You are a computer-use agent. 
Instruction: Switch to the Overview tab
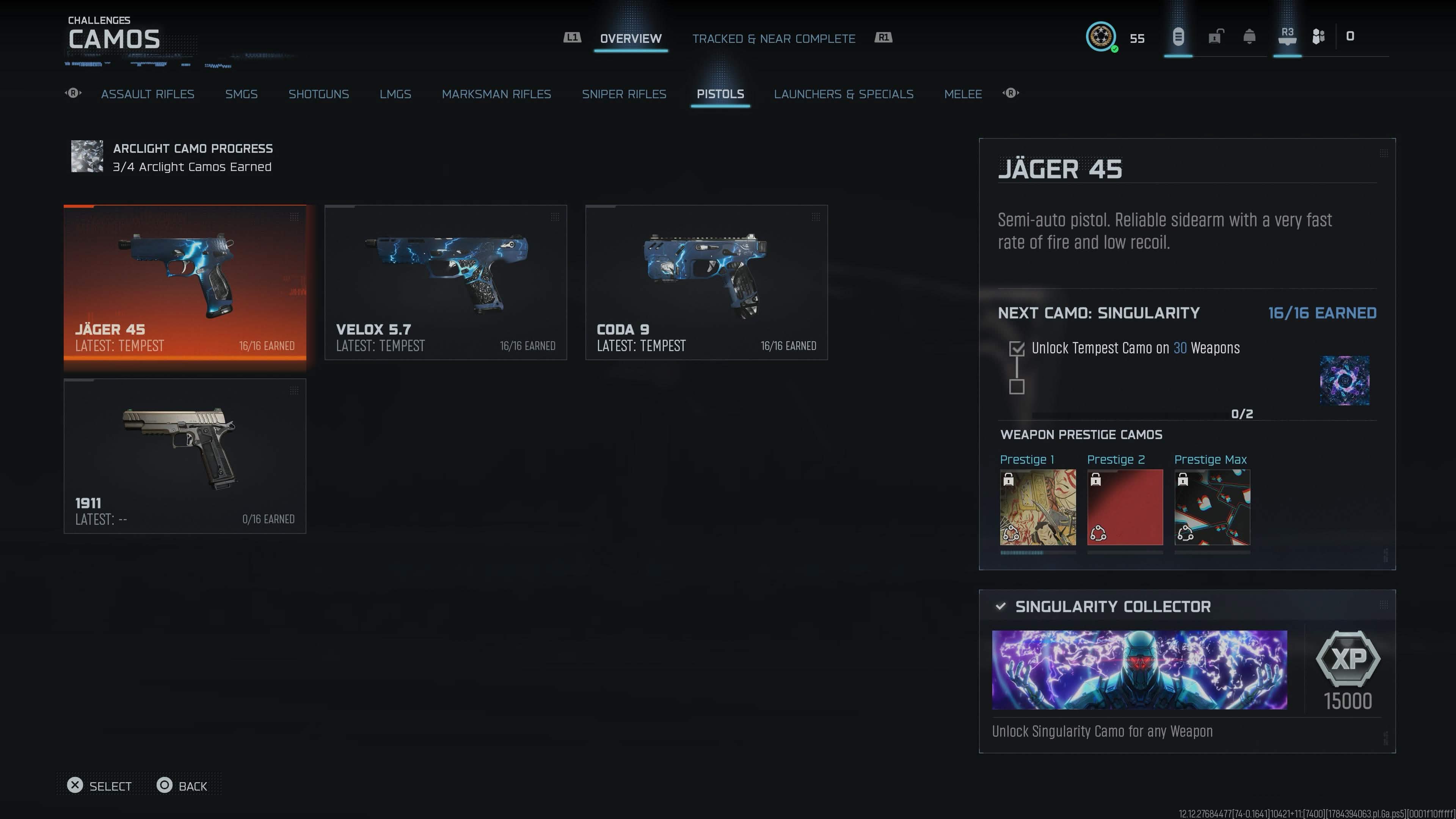pyautogui.click(x=631, y=38)
